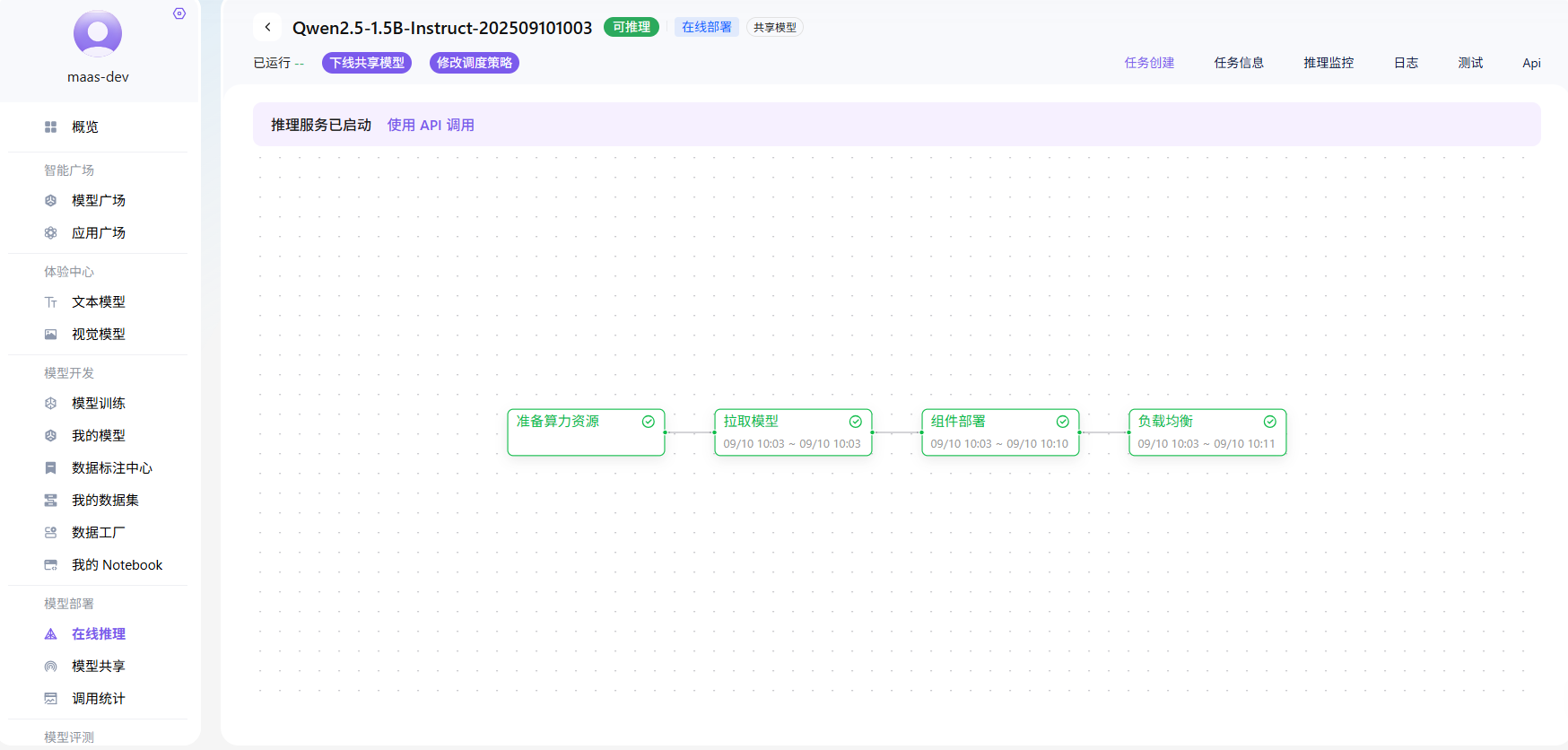Select the 拉取模型 pipeline node
Image resolution: width=1568 pixels, height=750 pixels.
793,432
